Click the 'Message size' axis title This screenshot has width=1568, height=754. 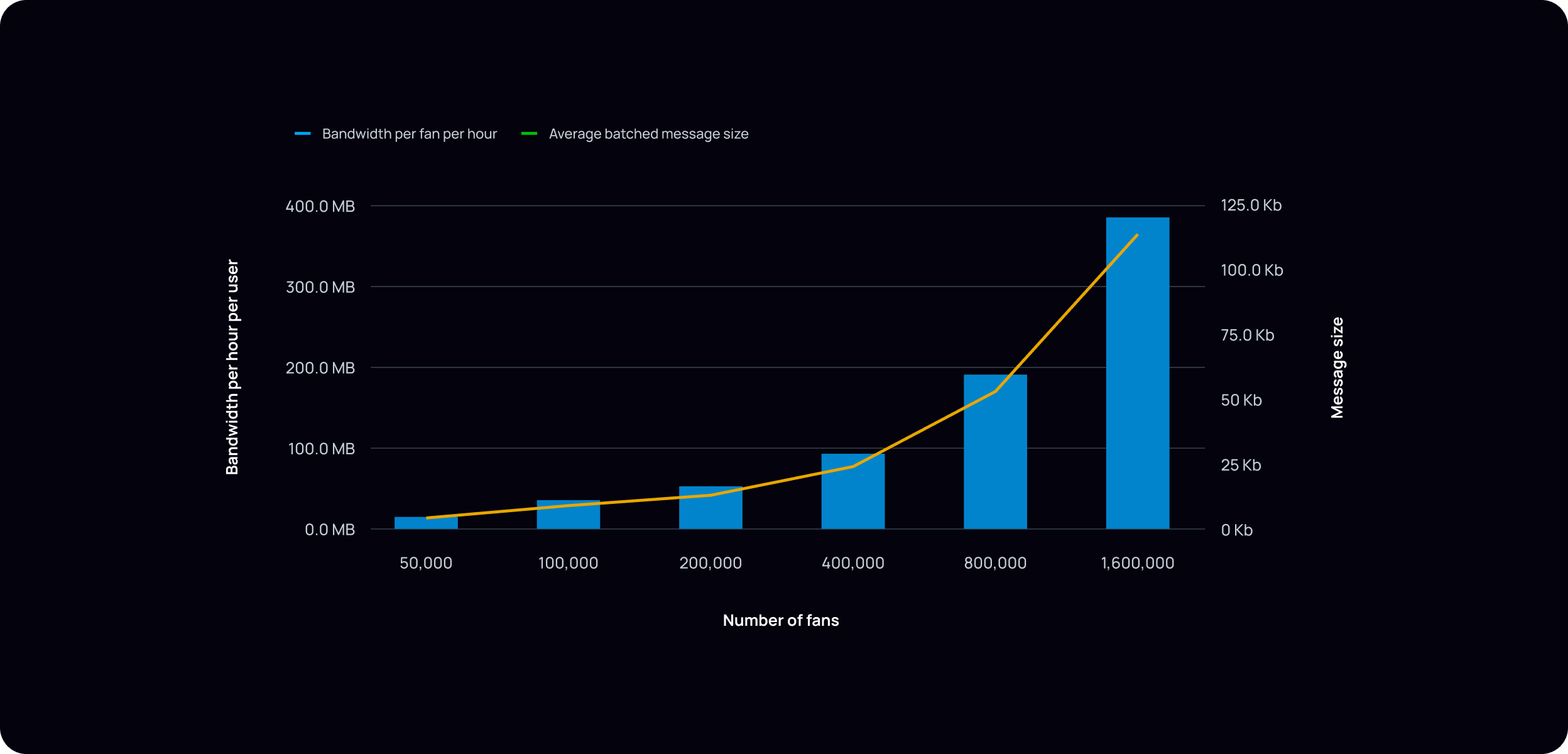[1337, 368]
